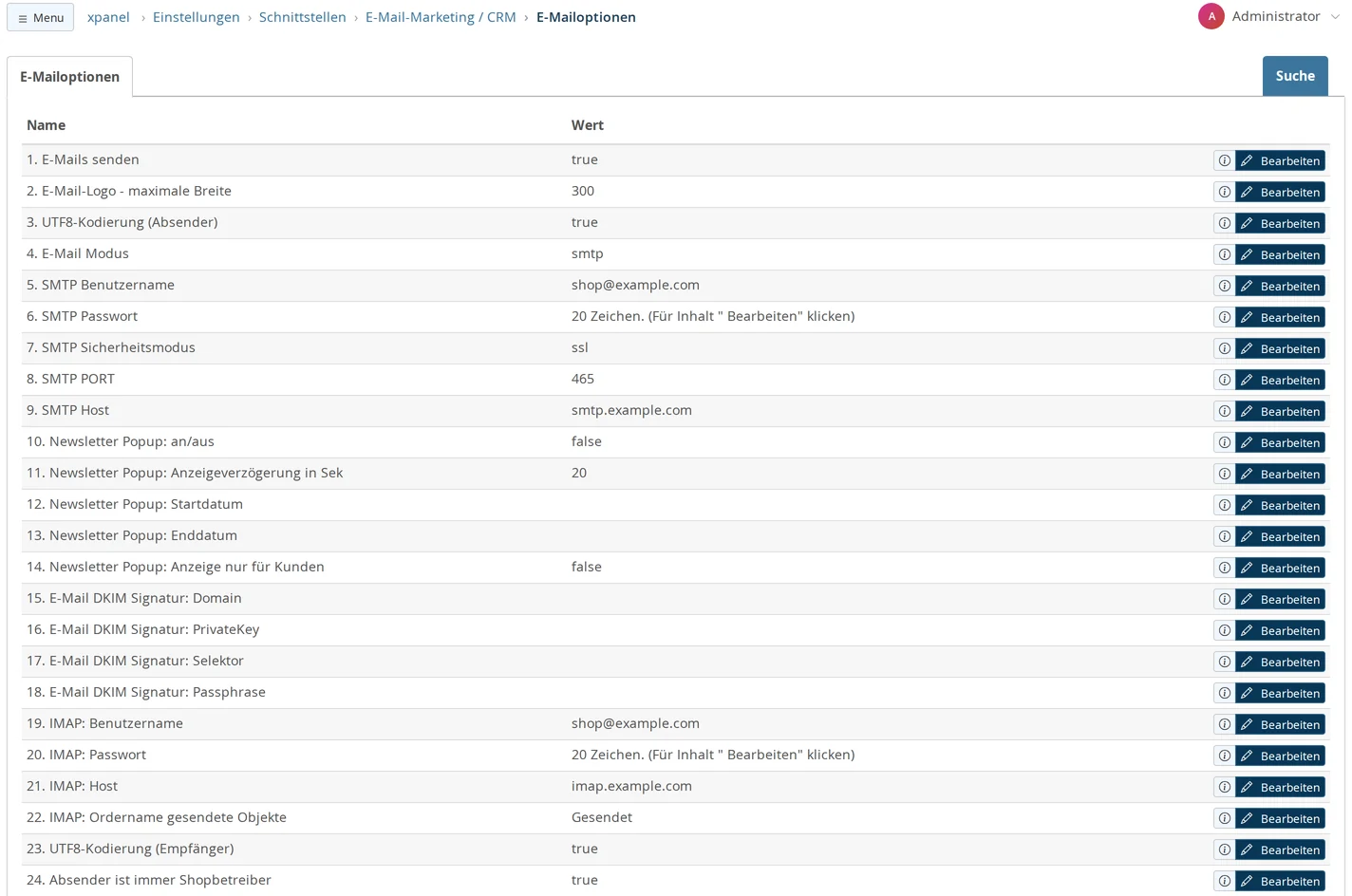Open the Menu hamburger button
The height and width of the screenshot is (896, 1352).
(x=41, y=17)
